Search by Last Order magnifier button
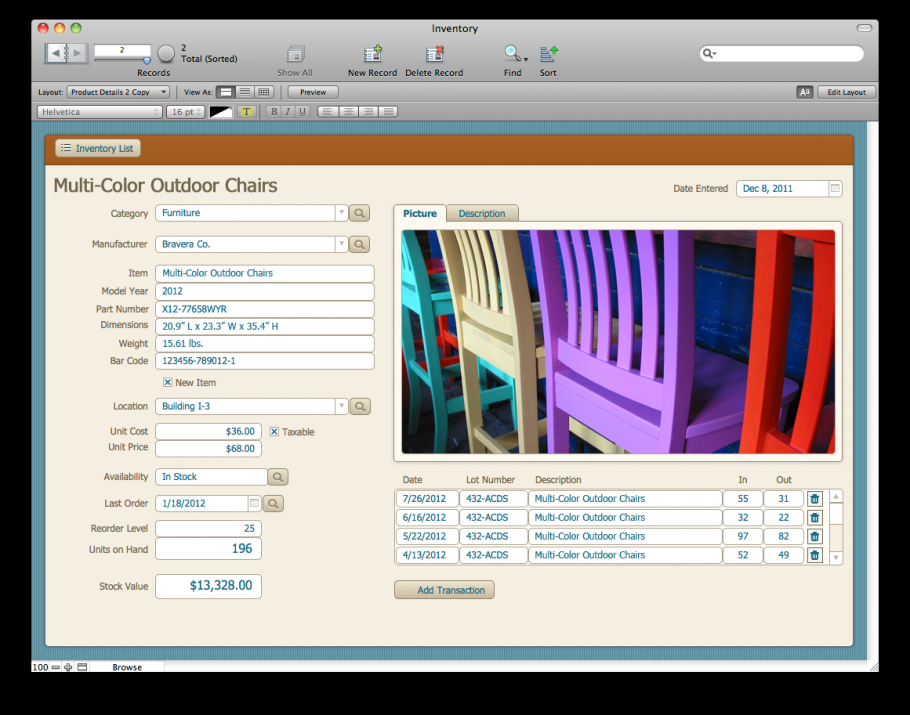This screenshot has width=910, height=715. [x=273, y=504]
